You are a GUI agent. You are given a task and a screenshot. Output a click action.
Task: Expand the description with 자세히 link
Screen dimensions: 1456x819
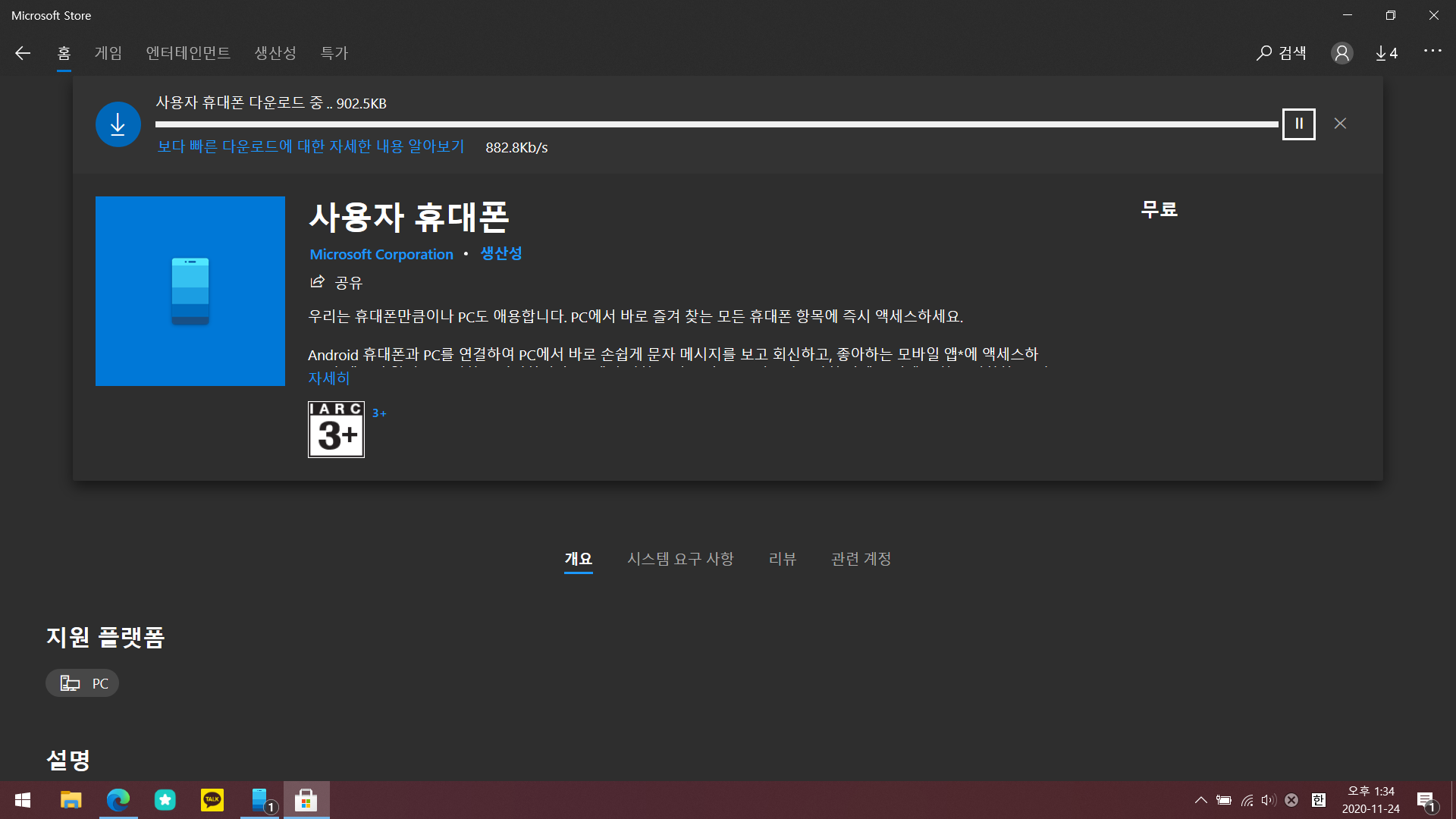click(328, 378)
